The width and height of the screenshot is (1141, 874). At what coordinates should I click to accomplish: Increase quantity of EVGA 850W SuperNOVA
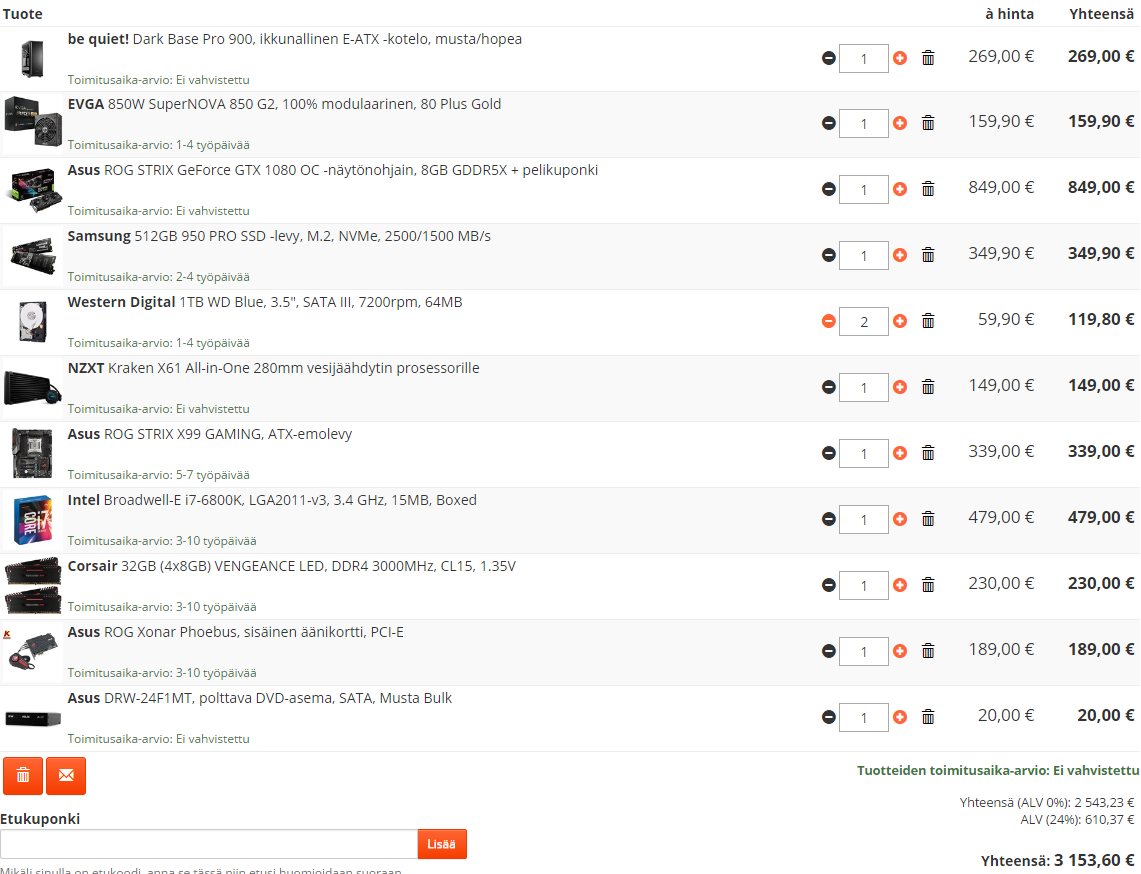click(x=900, y=124)
